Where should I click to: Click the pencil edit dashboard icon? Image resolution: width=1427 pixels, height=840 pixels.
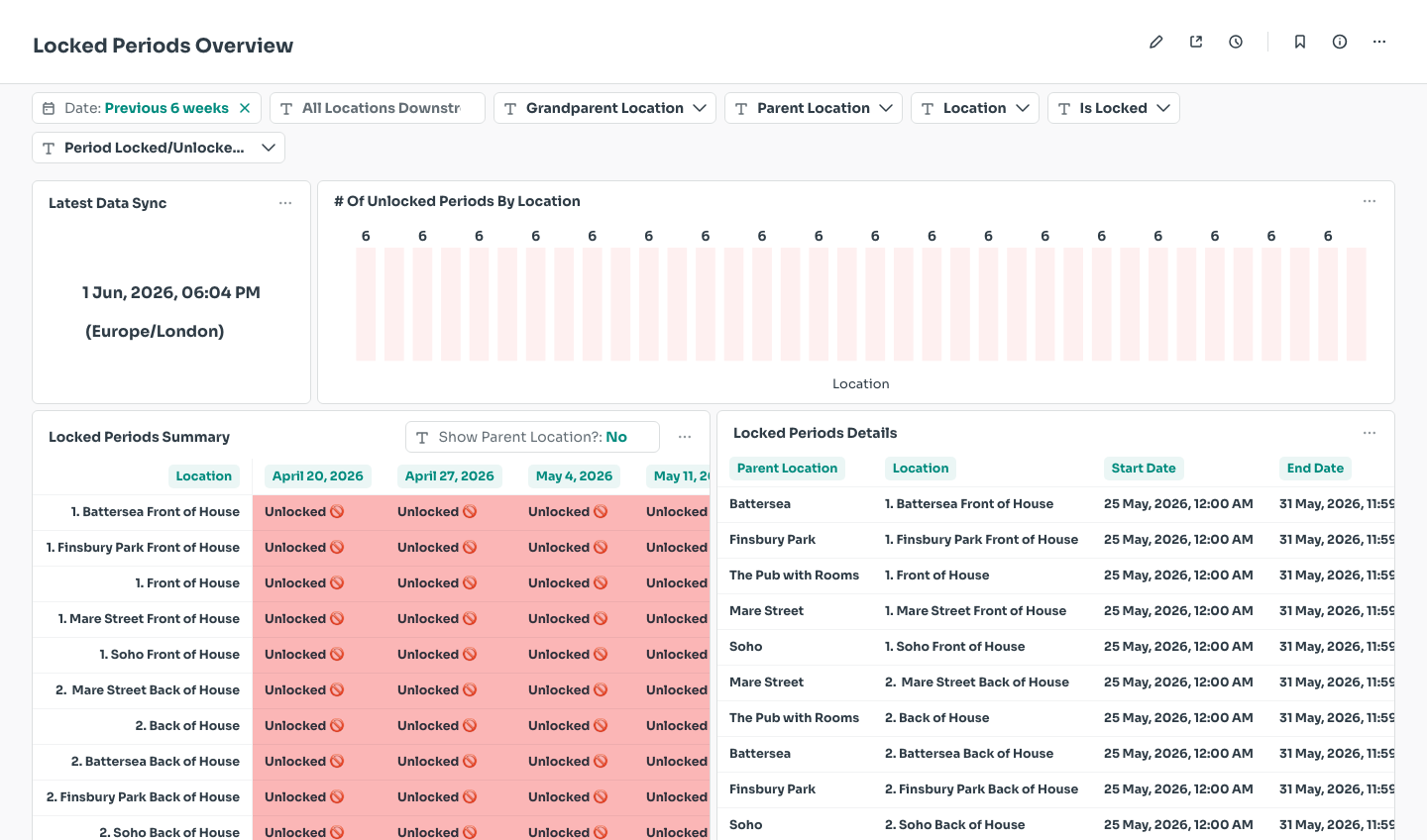pyautogui.click(x=1155, y=42)
